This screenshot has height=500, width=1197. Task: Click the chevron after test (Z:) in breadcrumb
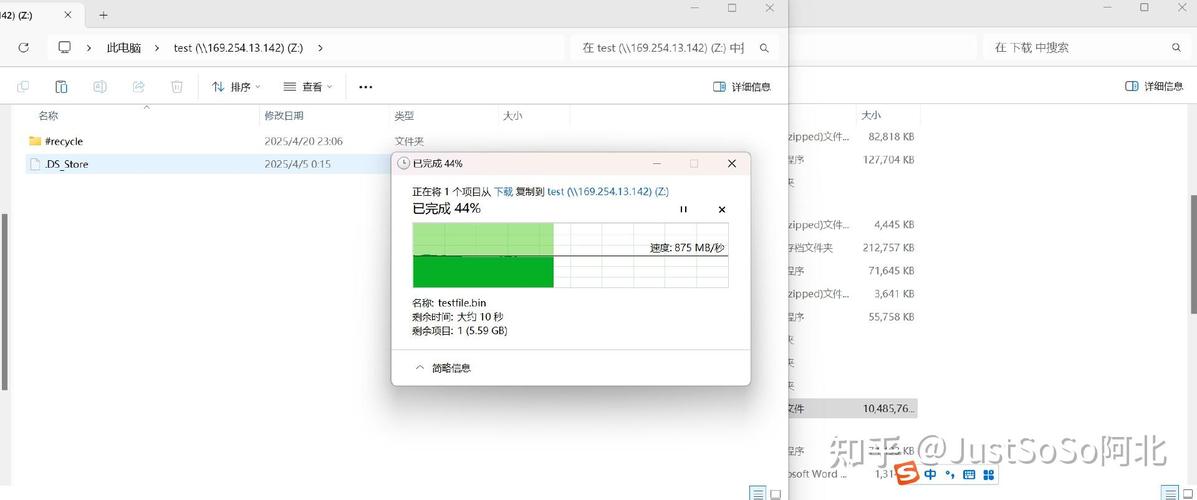[320, 47]
